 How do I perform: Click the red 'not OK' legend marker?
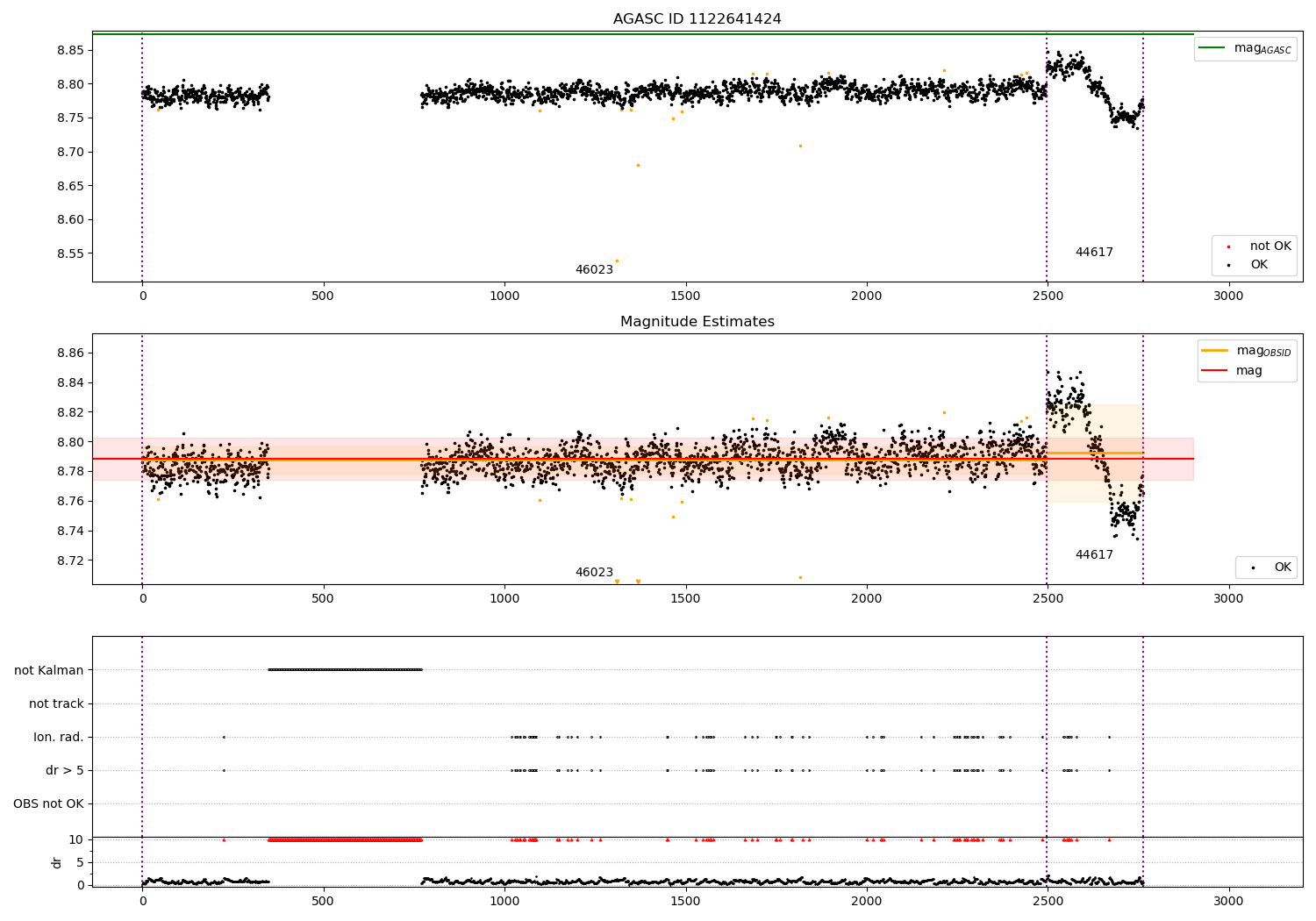tap(1228, 246)
